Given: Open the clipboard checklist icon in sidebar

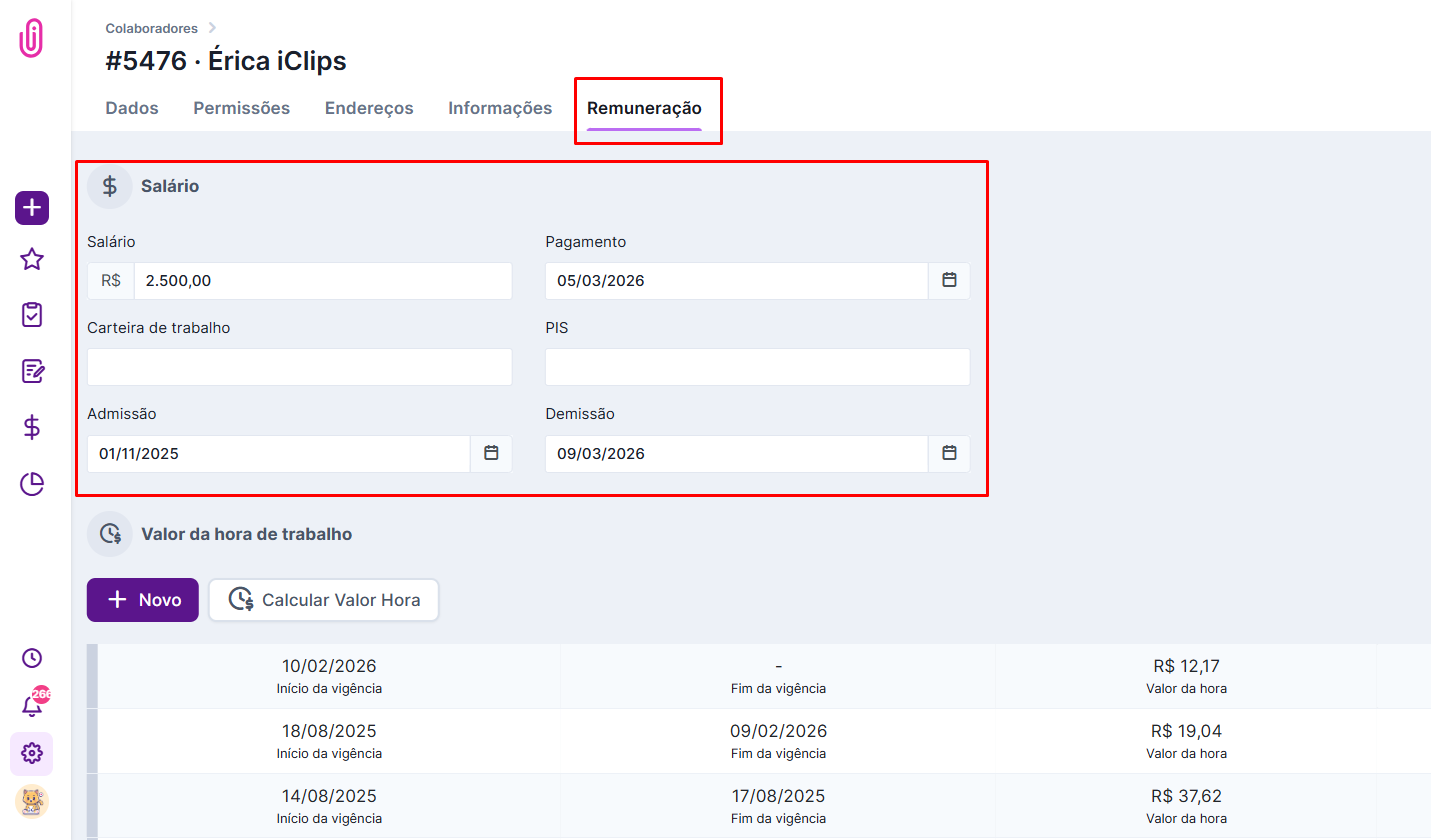Looking at the screenshot, I should click(x=32, y=315).
